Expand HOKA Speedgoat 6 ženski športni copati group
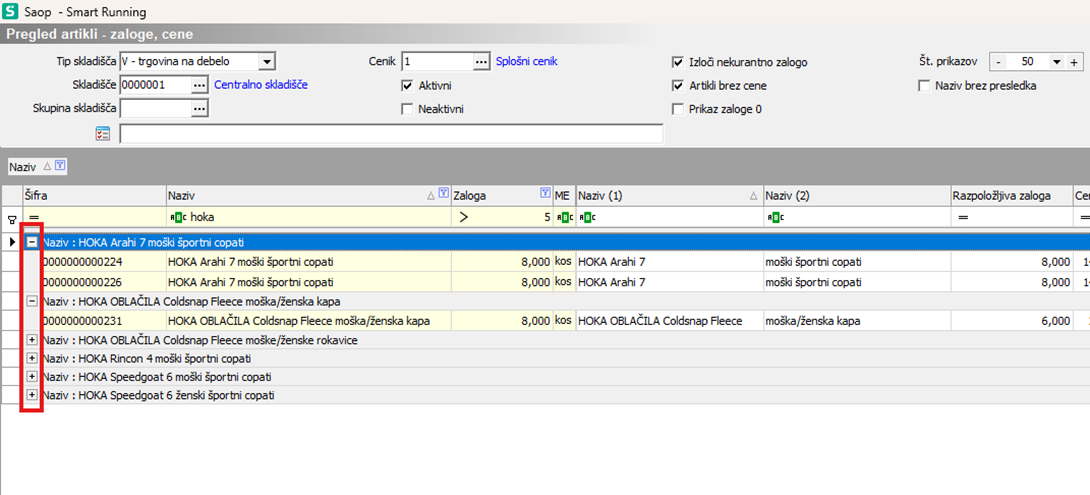 pos(31,395)
